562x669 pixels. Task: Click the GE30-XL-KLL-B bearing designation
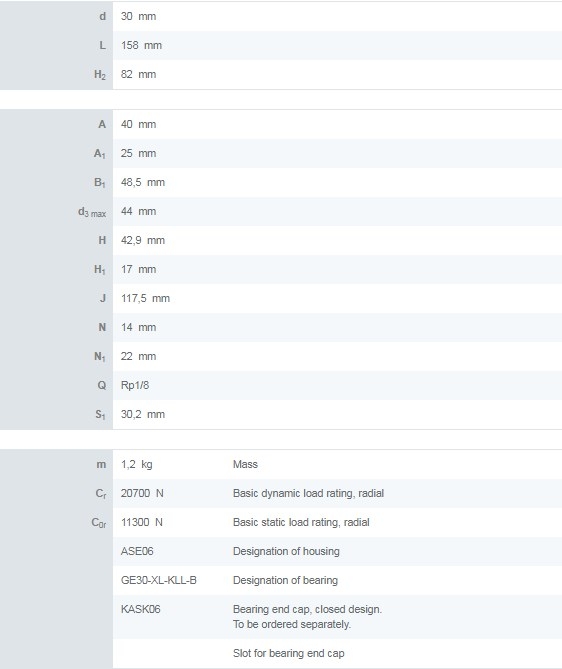(159, 580)
